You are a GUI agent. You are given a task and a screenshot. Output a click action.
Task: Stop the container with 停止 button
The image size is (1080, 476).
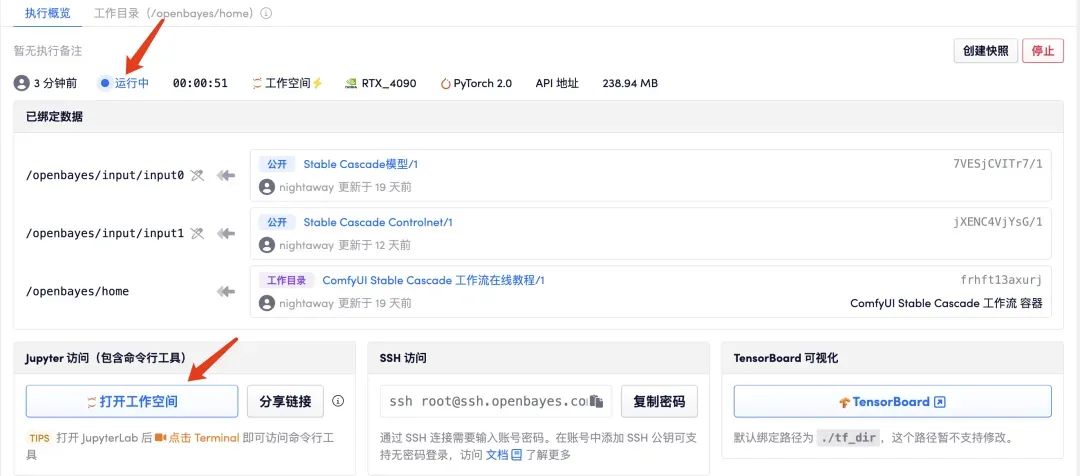1042,51
